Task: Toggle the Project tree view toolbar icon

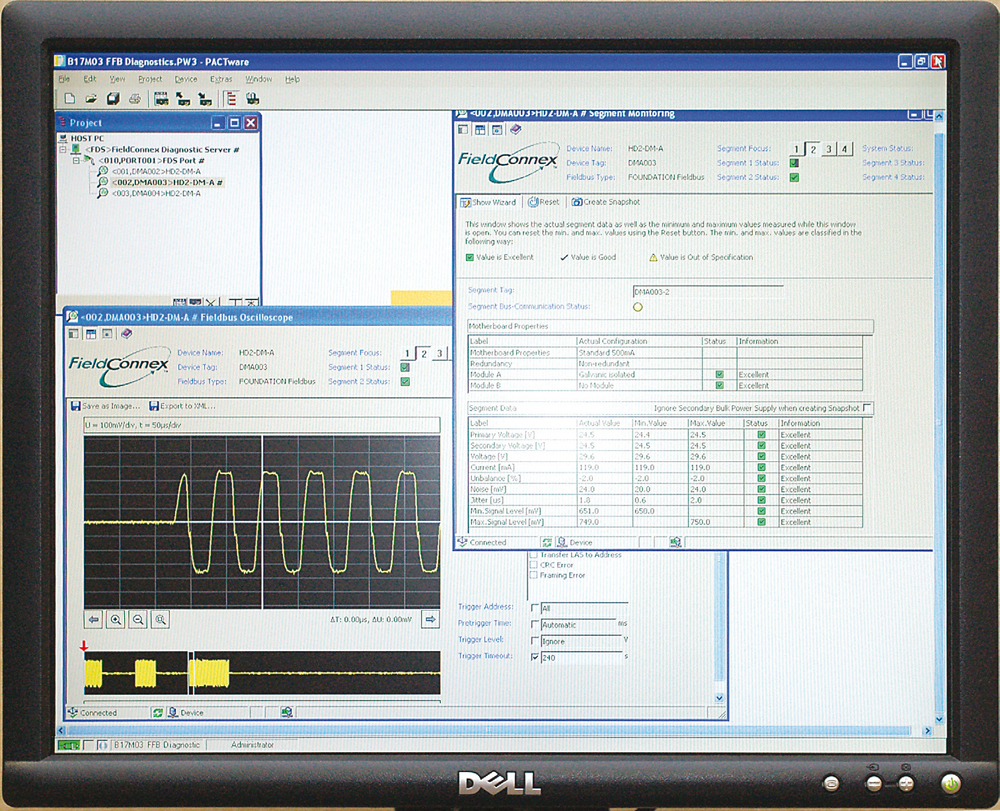Action: pyautogui.click(x=232, y=99)
